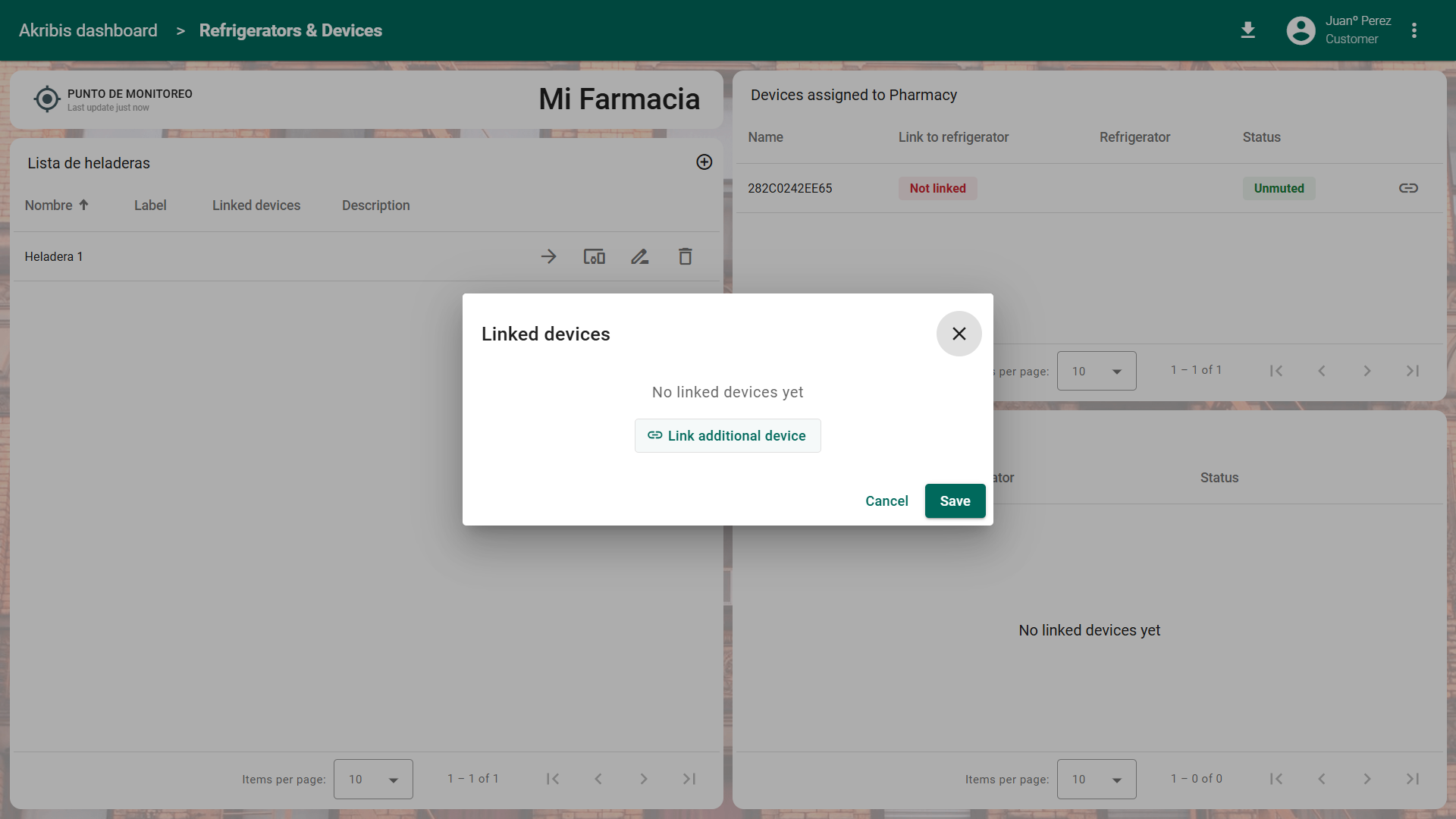Open Heladera 1 with arrow icon
This screenshot has width=1456, height=819.
[x=548, y=256]
